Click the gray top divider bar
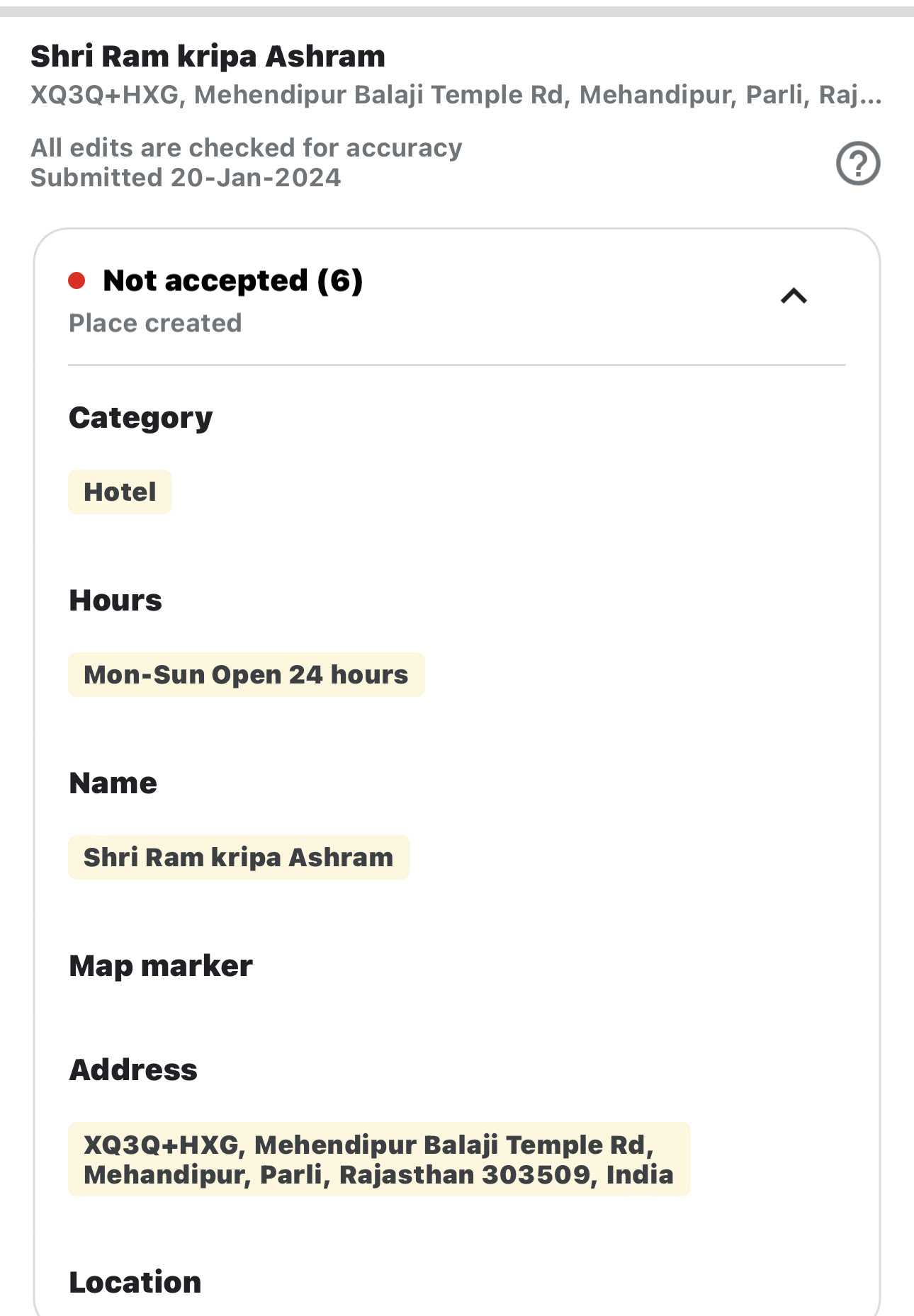This screenshot has width=914, height=1316. 457,11
